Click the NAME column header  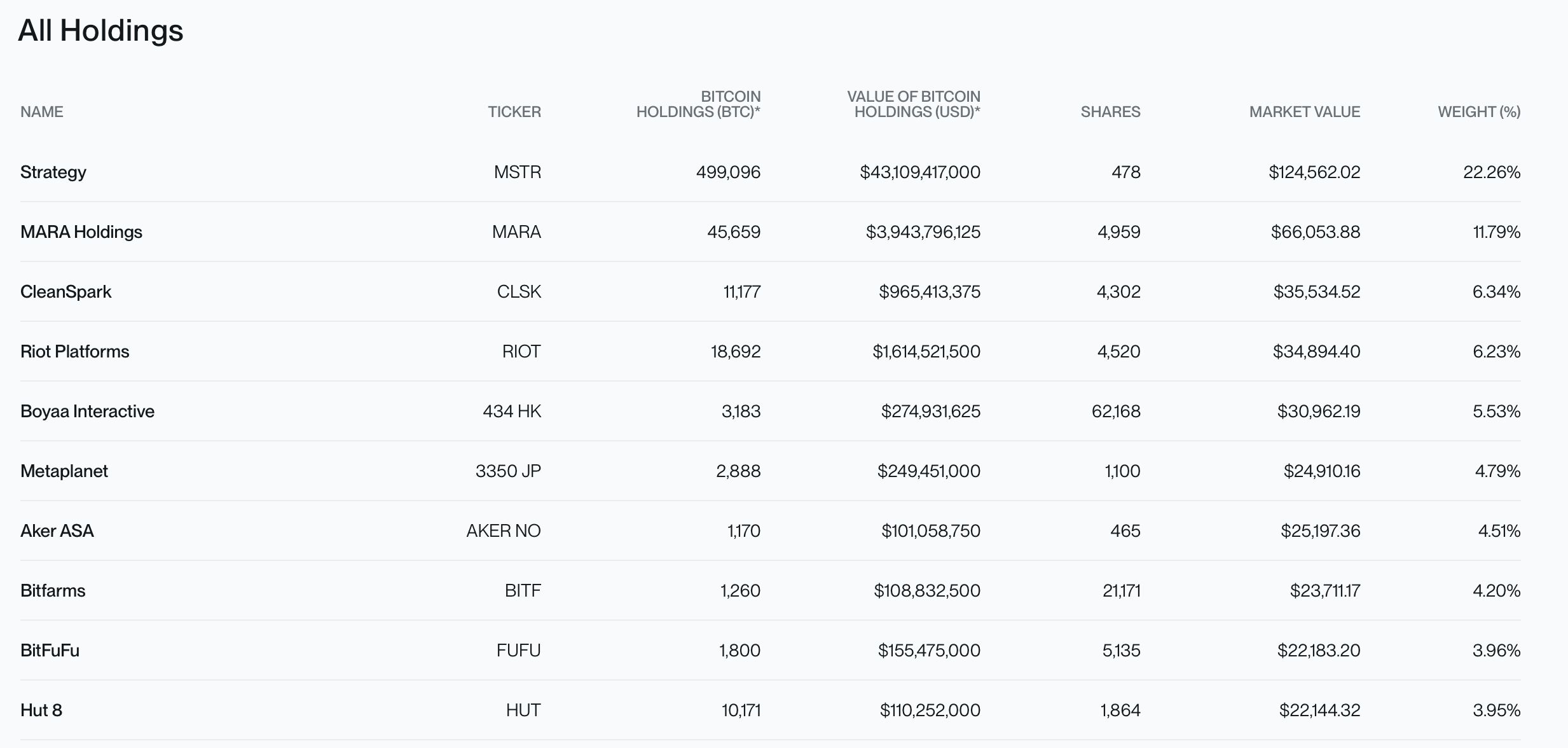click(x=42, y=112)
